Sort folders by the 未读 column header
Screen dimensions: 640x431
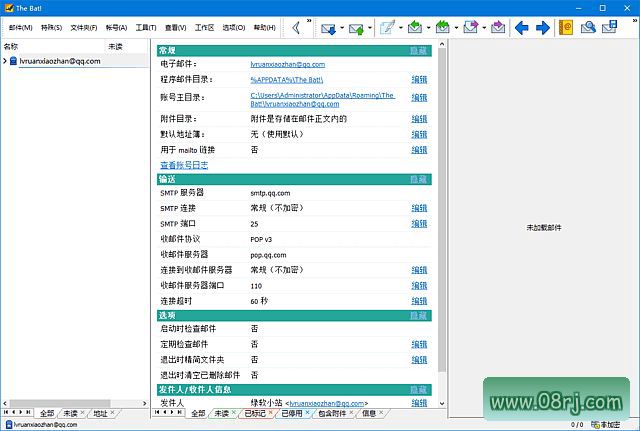pyautogui.click(x=116, y=47)
